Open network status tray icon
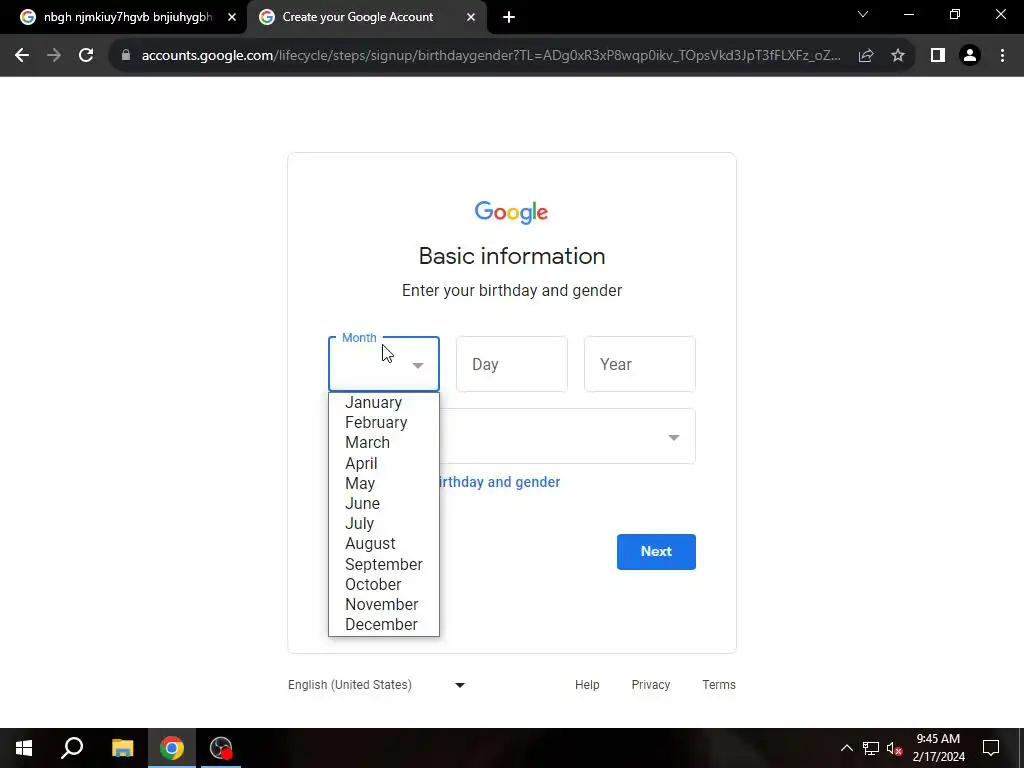Screen dimensions: 1024x768 pyautogui.click(x=871, y=748)
